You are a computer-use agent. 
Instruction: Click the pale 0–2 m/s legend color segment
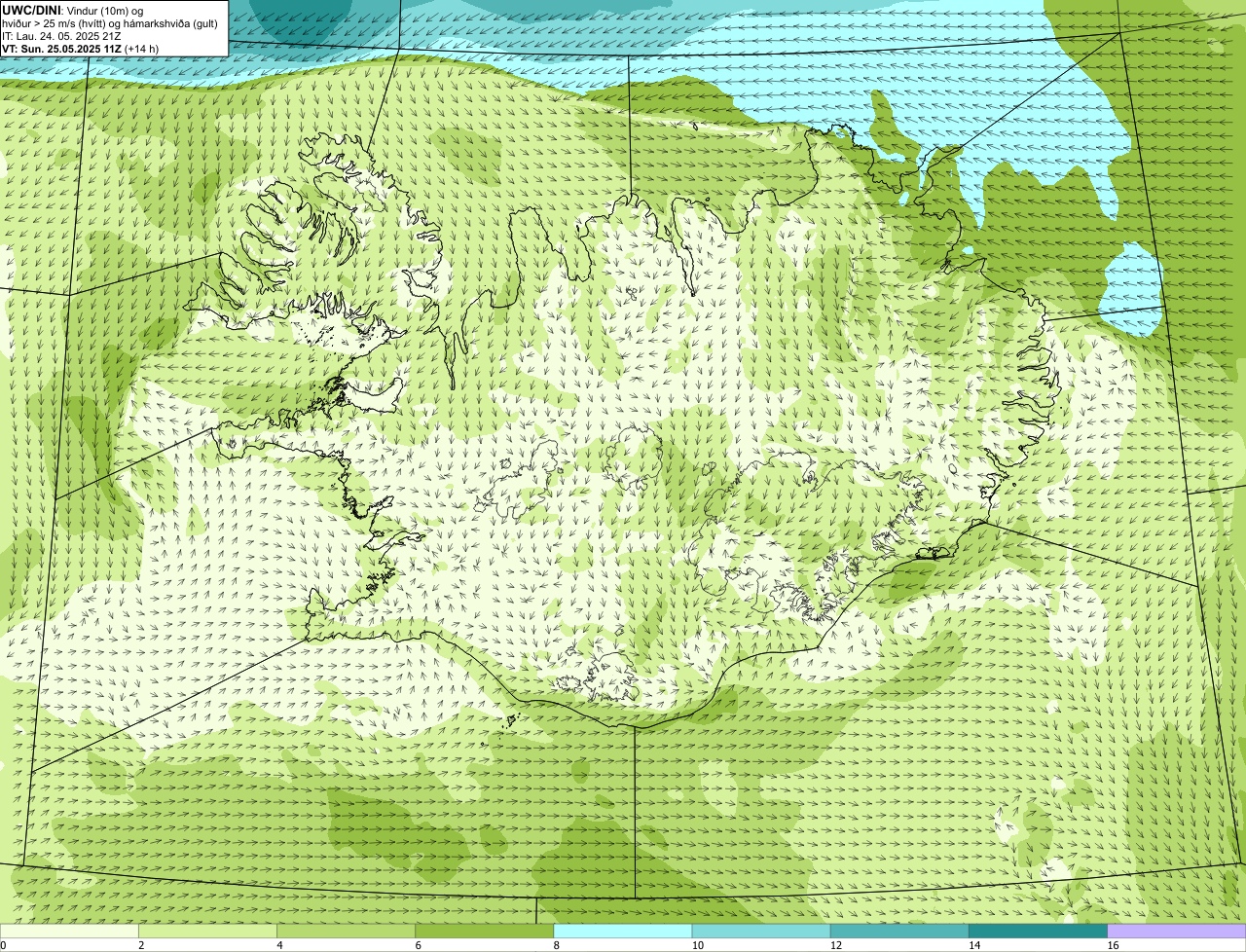point(69,932)
